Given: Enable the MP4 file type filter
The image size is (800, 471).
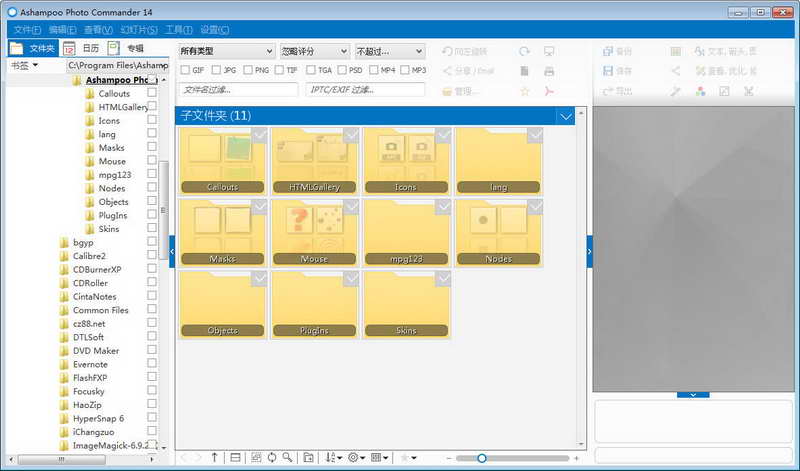Looking at the screenshot, I should pyautogui.click(x=373, y=70).
